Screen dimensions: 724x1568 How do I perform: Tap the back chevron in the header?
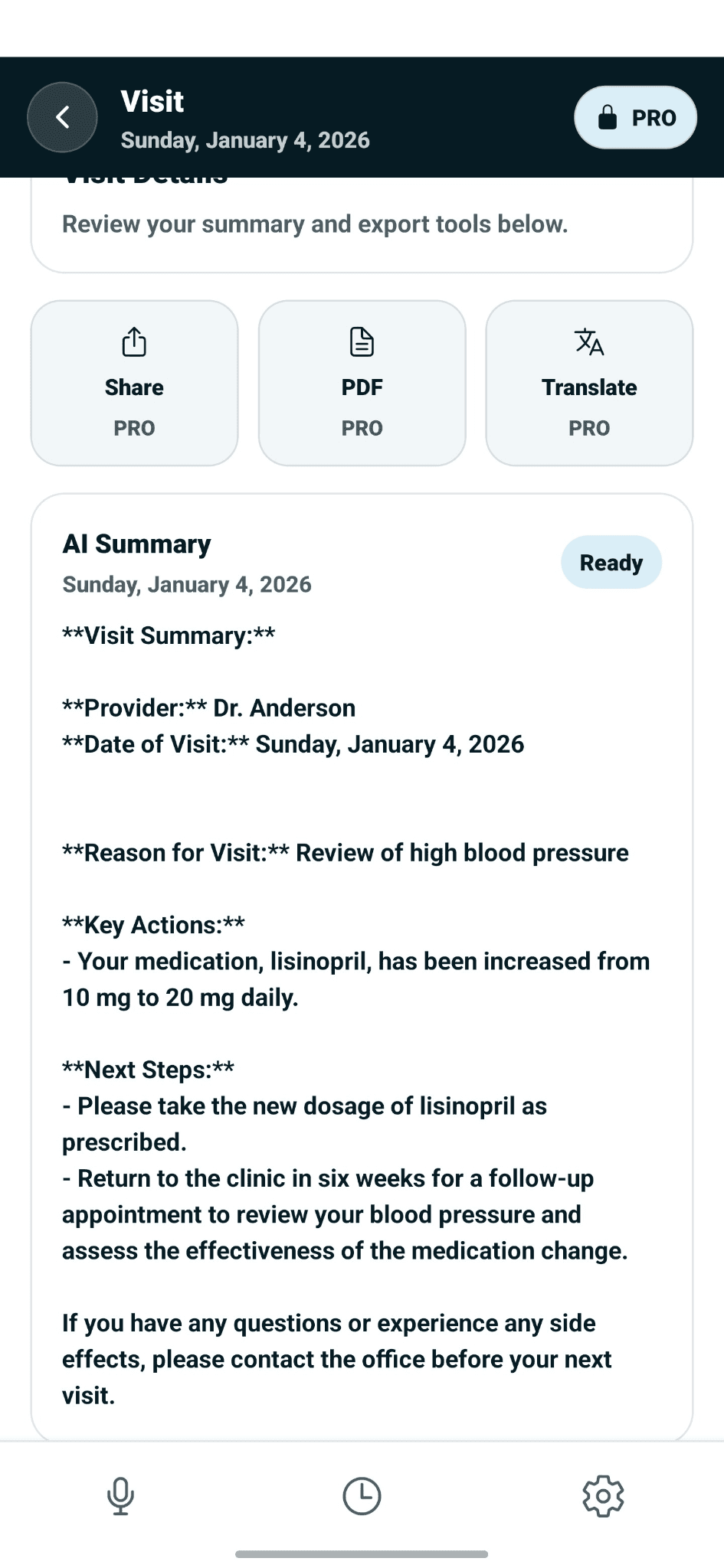(x=62, y=116)
